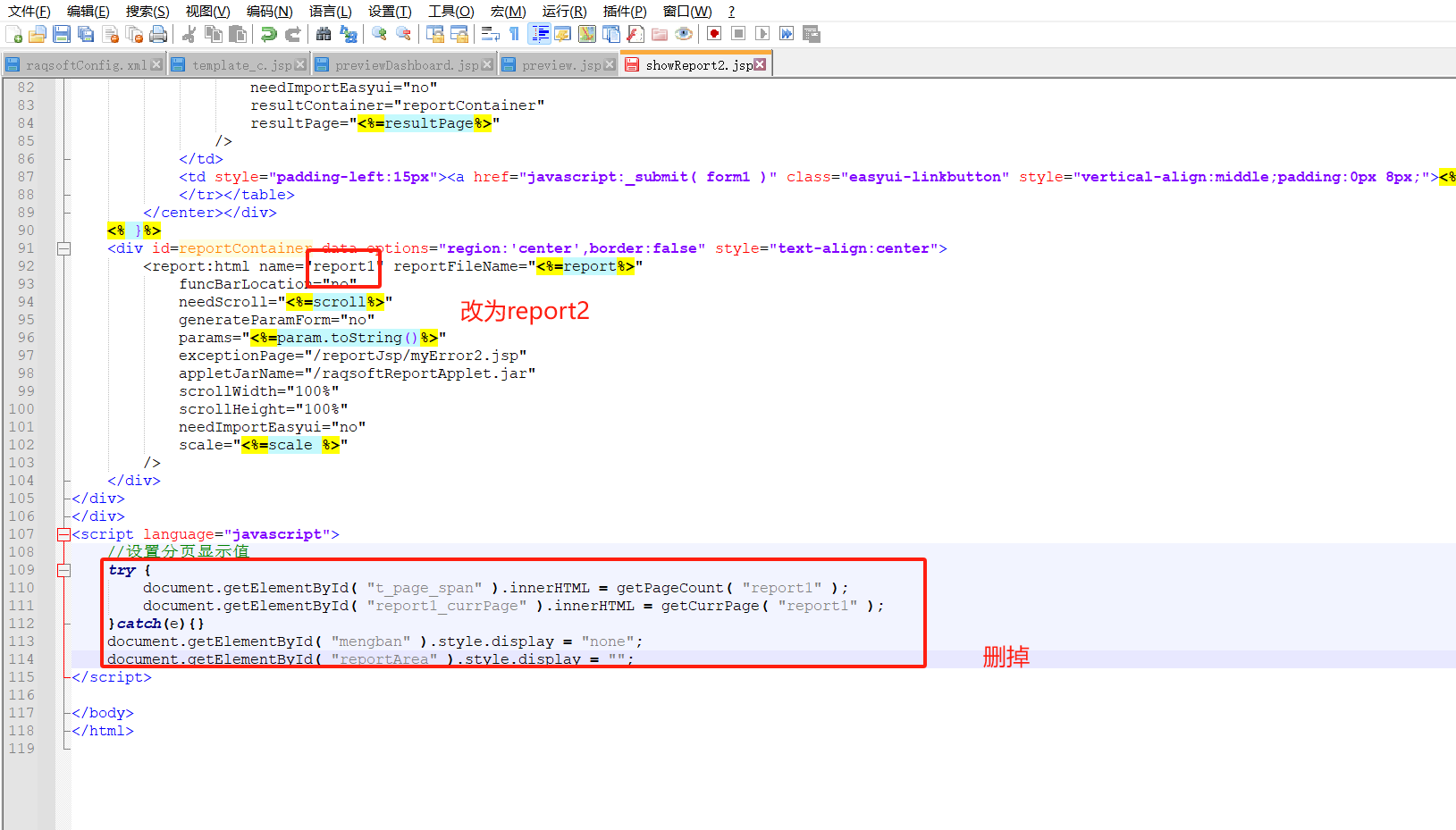
Task: Open Find with the binoculars icon
Action: [324, 34]
